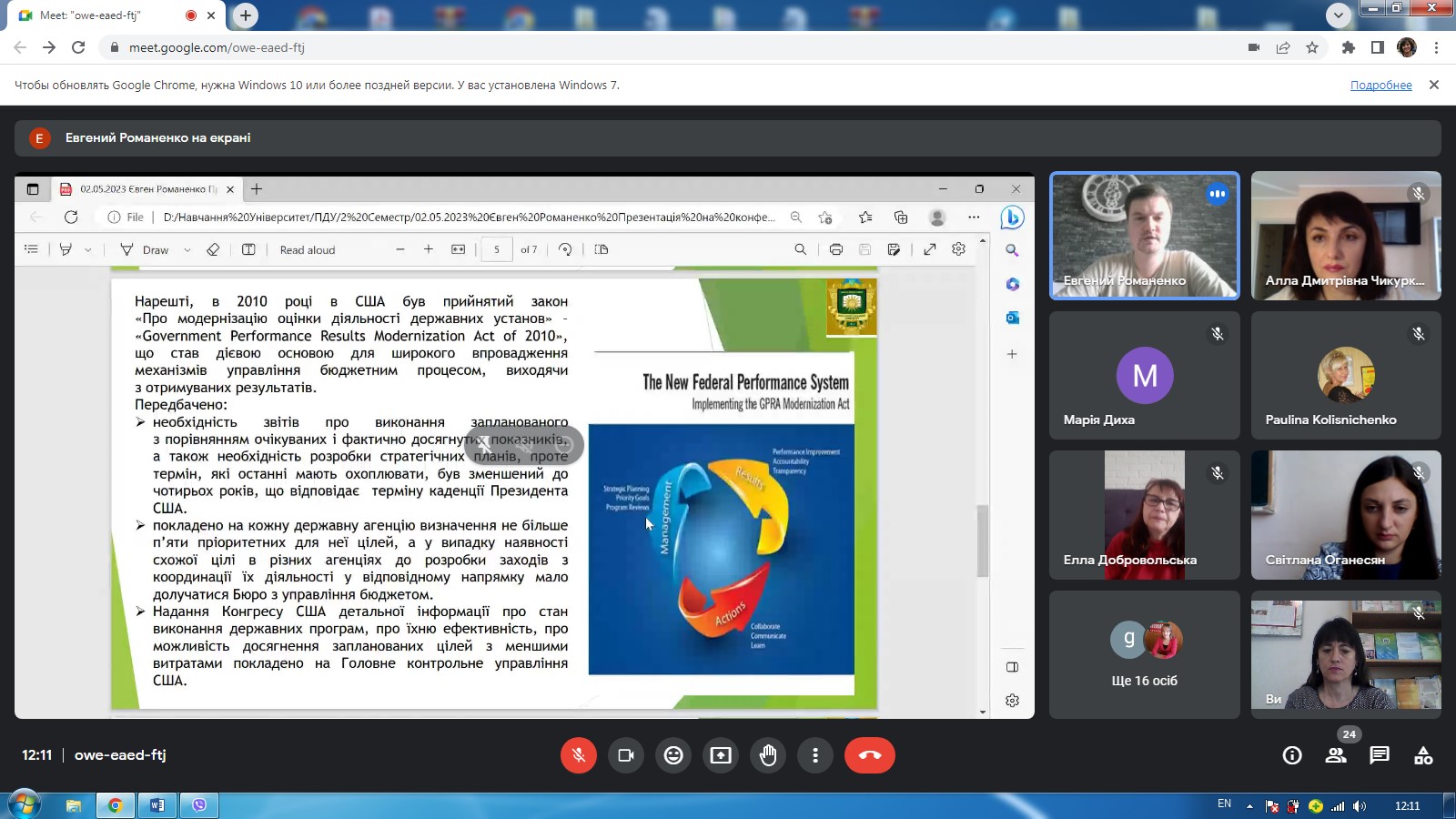This screenshot has width=1456, height=819.
Task: Turn on the camera in Meet
Action: (x=626, y=755)
